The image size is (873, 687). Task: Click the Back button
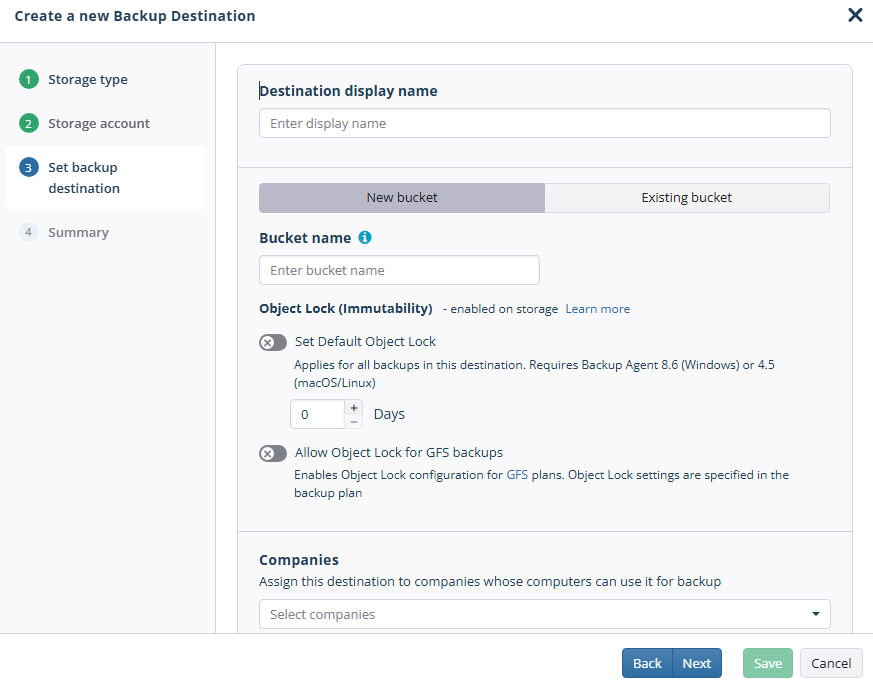pos(647,663)
